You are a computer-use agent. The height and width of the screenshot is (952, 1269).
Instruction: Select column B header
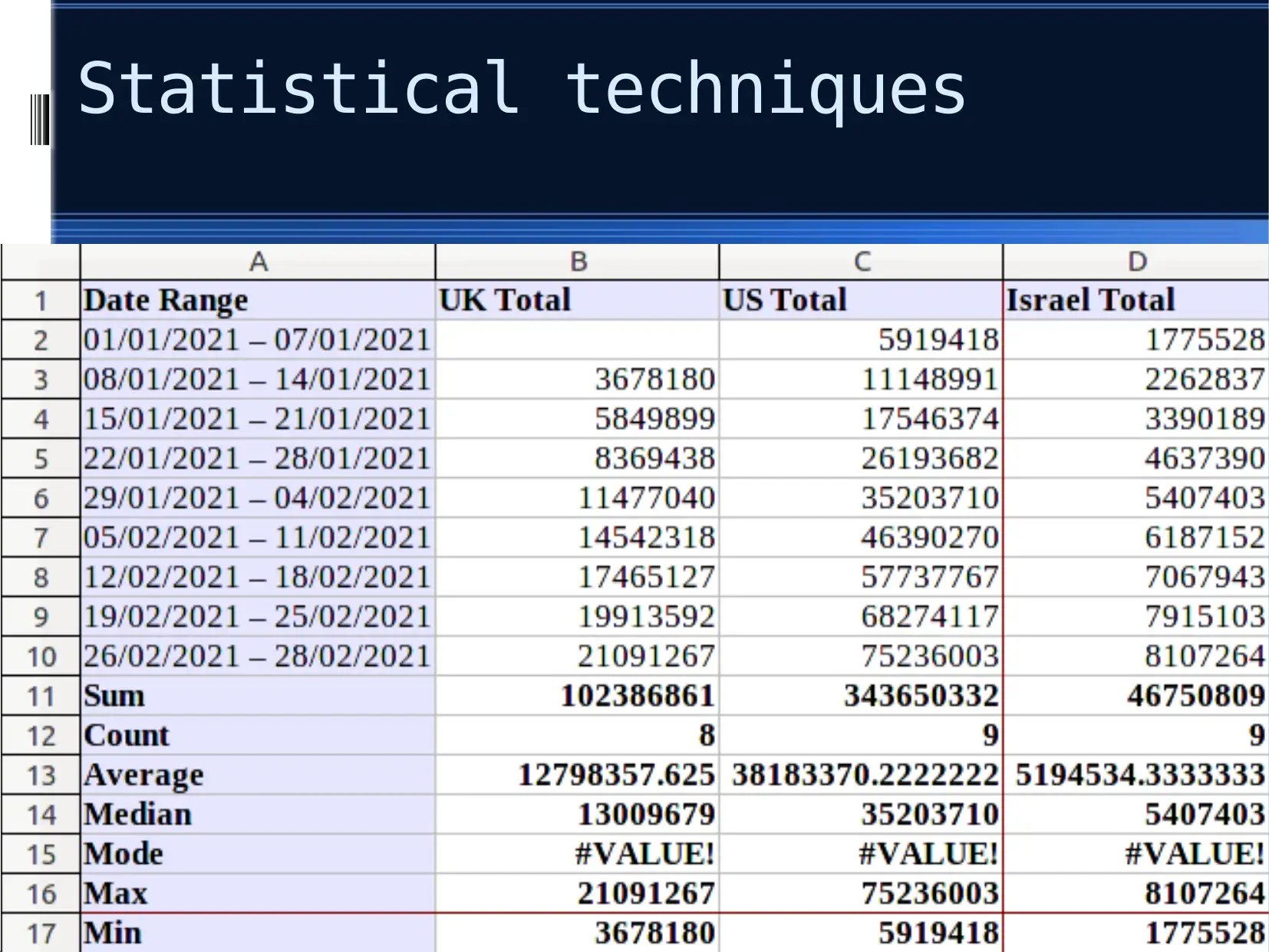577,262
